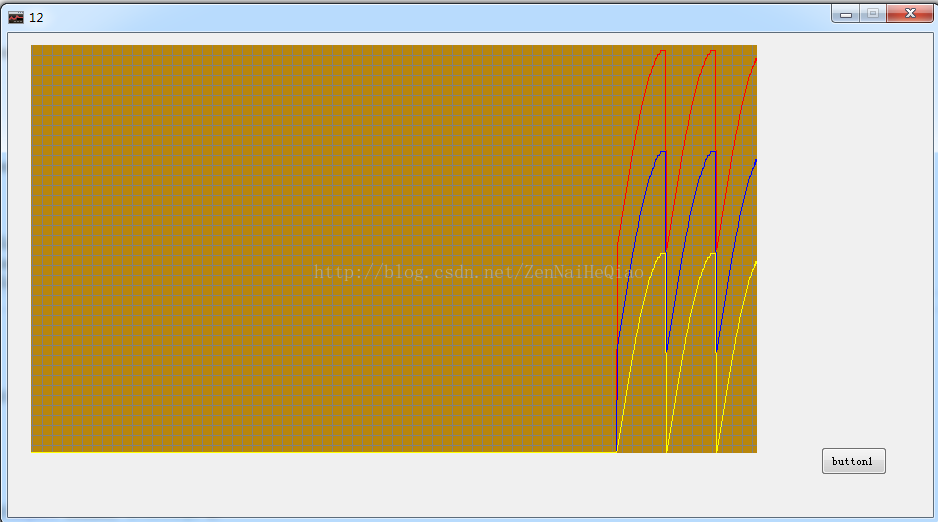Click the waveform app icon in title bar

[16, 17]
